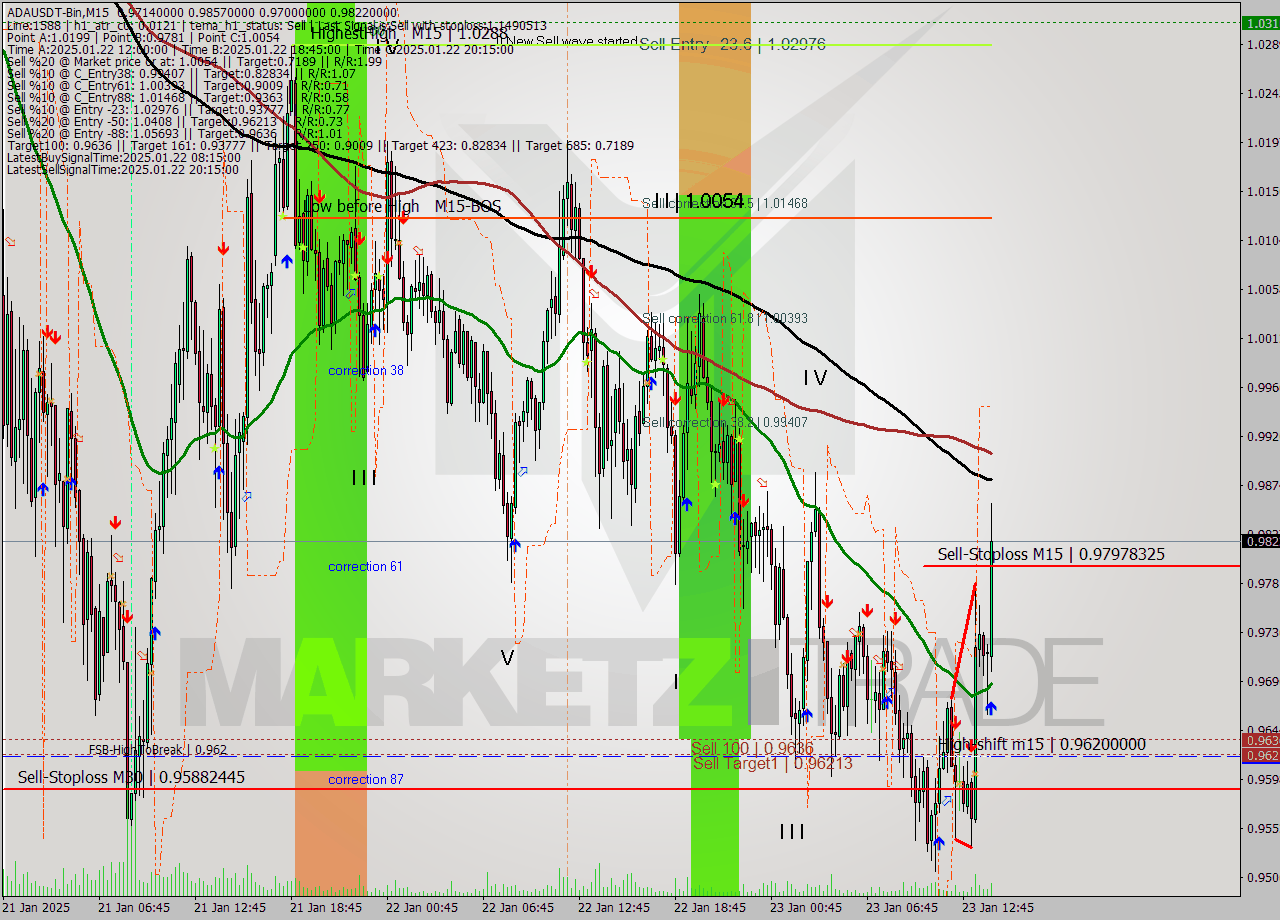Select the FSB-HighToBreak | 0.962 label

click(x=157, y=749)
